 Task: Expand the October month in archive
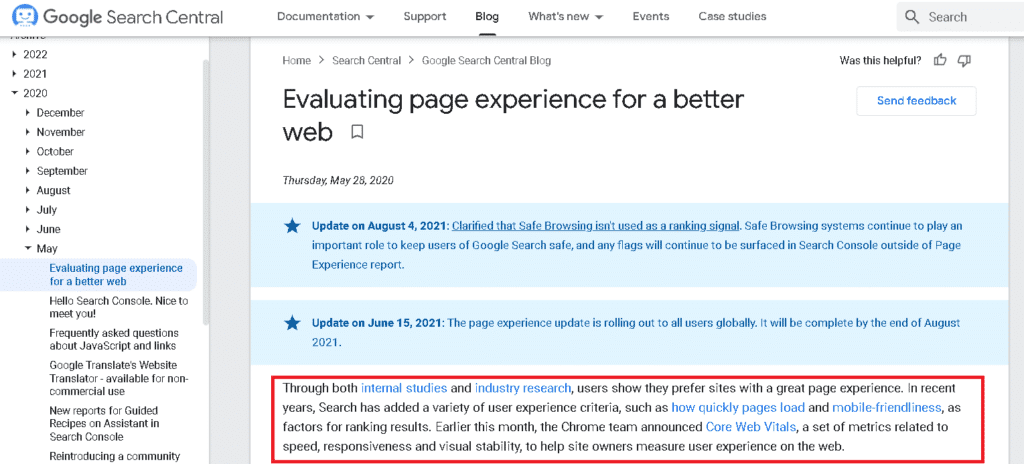click(28, 152)
